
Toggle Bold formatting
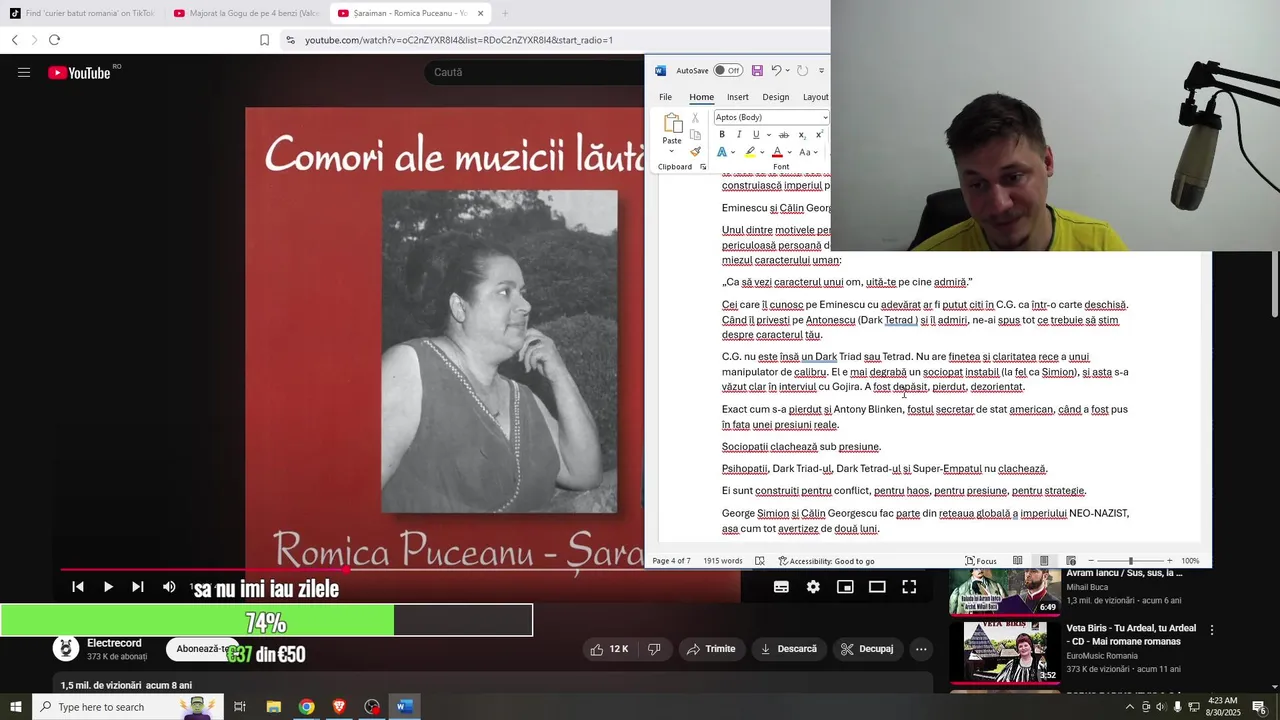[x=722, y=135]
